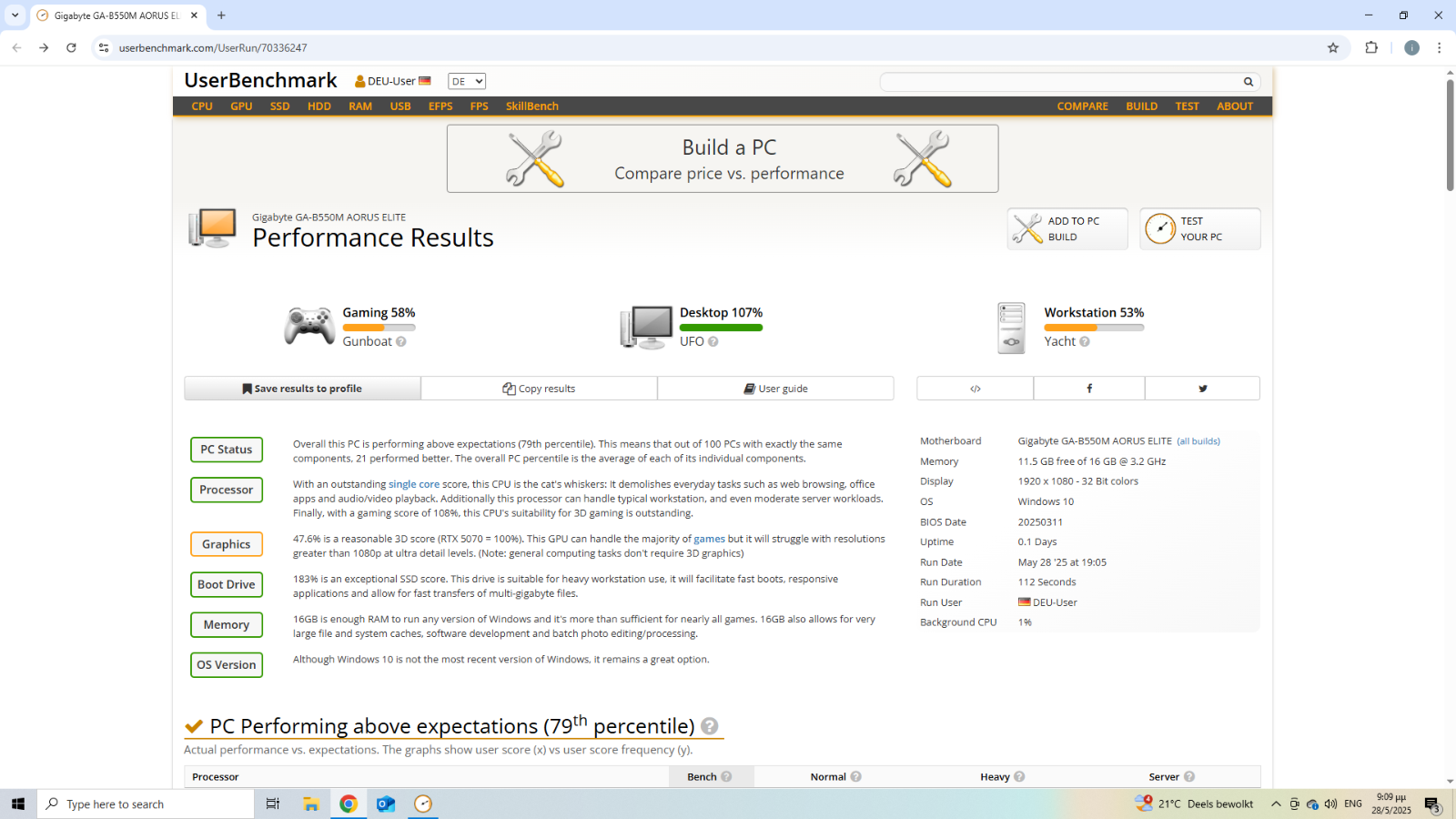Open help icon next to Yacht
This screenshot has height=819, width=1456.
pos(1085,342)
